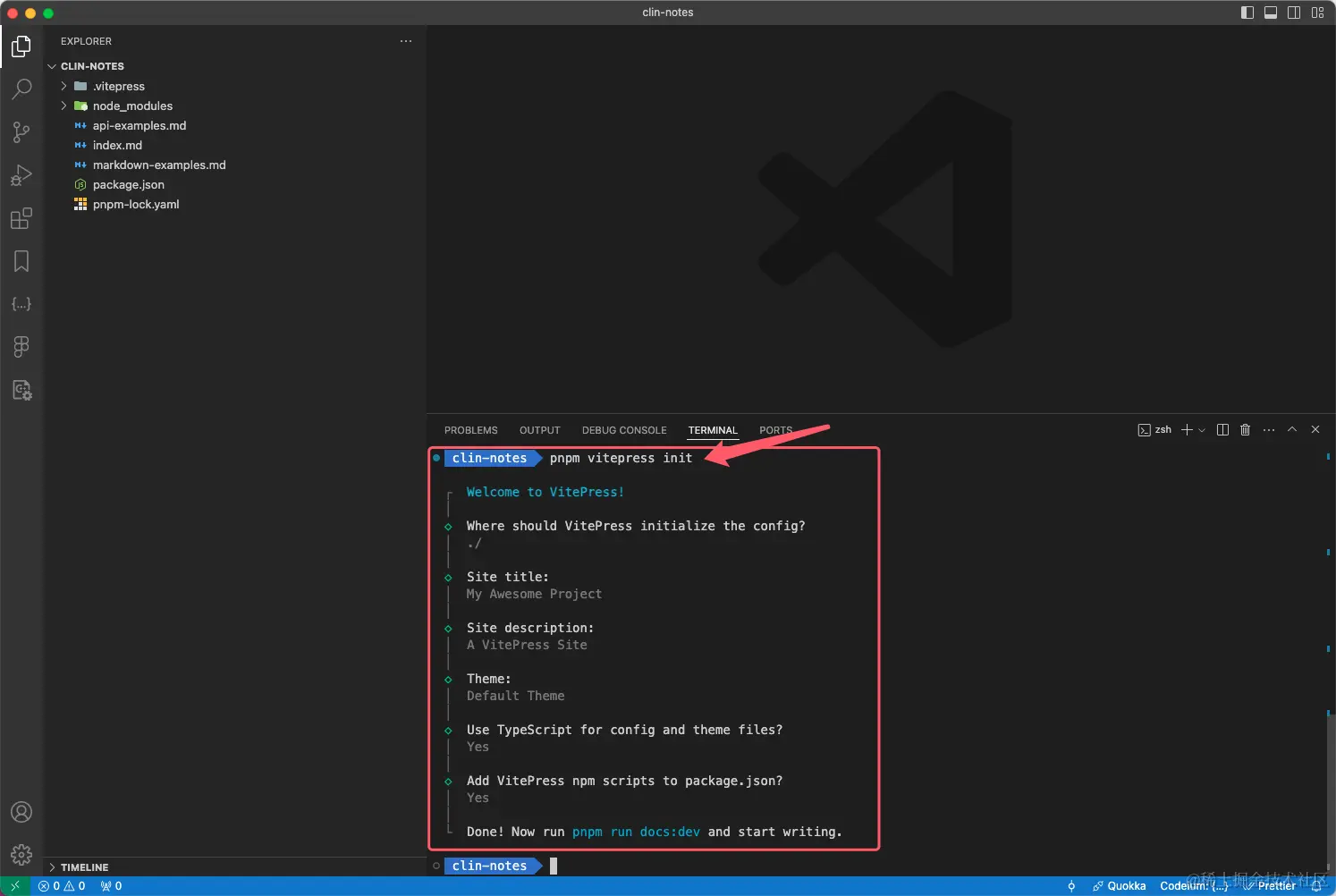Image resolution: width=1336 pixels, height=896 pixels.
Task: Create a new terminal with plus icon
Action: pos(1187,430)
